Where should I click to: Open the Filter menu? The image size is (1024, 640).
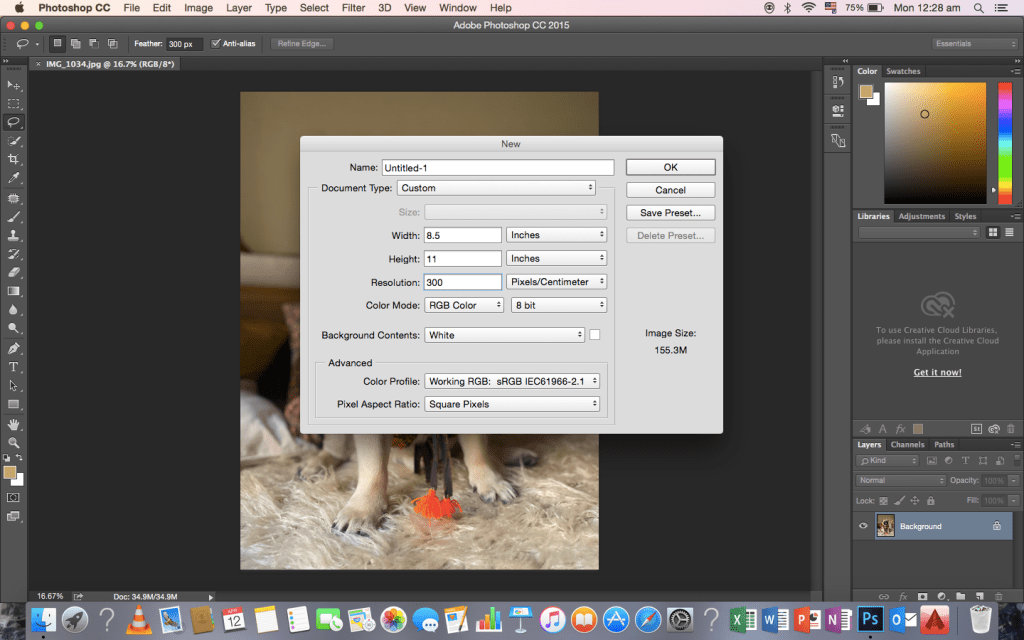pyautogui.click(x=353, y=8)
